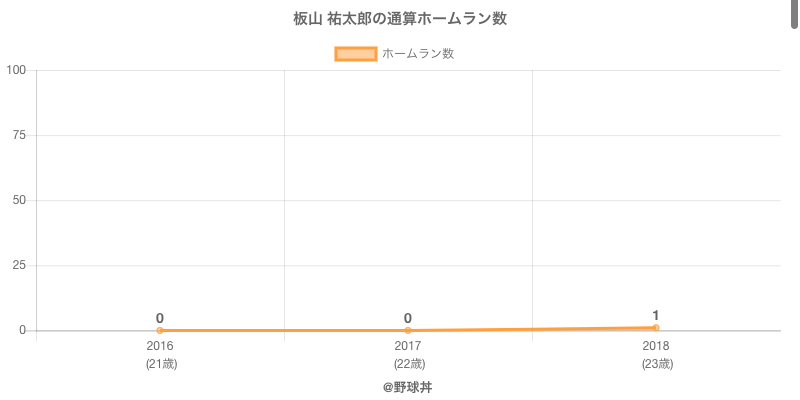Click the @野球丼 credit text
Viewport: 800px width, 400px height.
(407, 387)
